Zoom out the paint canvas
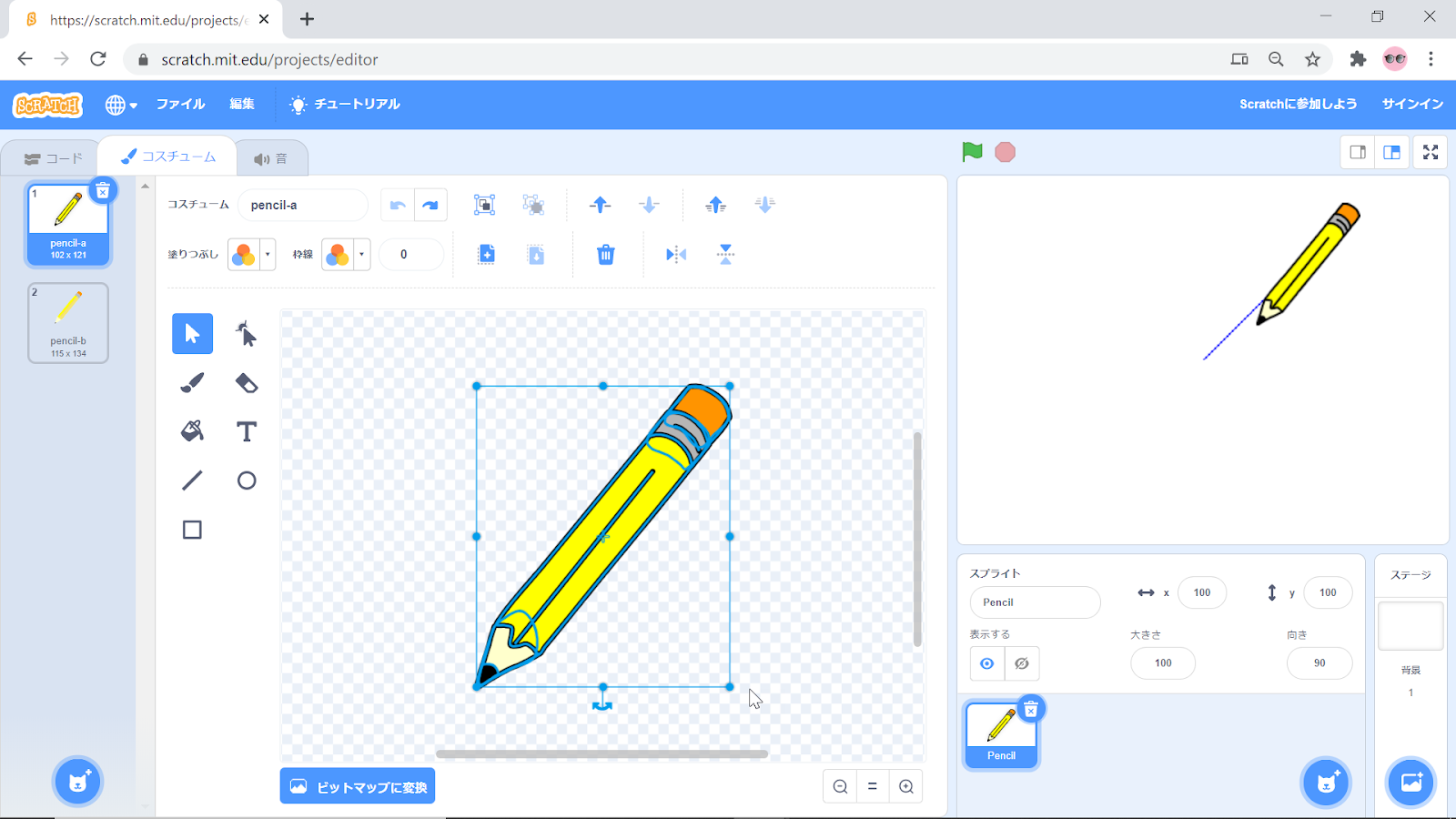The width and height of the screenshot is (1456, 819). coord(840,786)
